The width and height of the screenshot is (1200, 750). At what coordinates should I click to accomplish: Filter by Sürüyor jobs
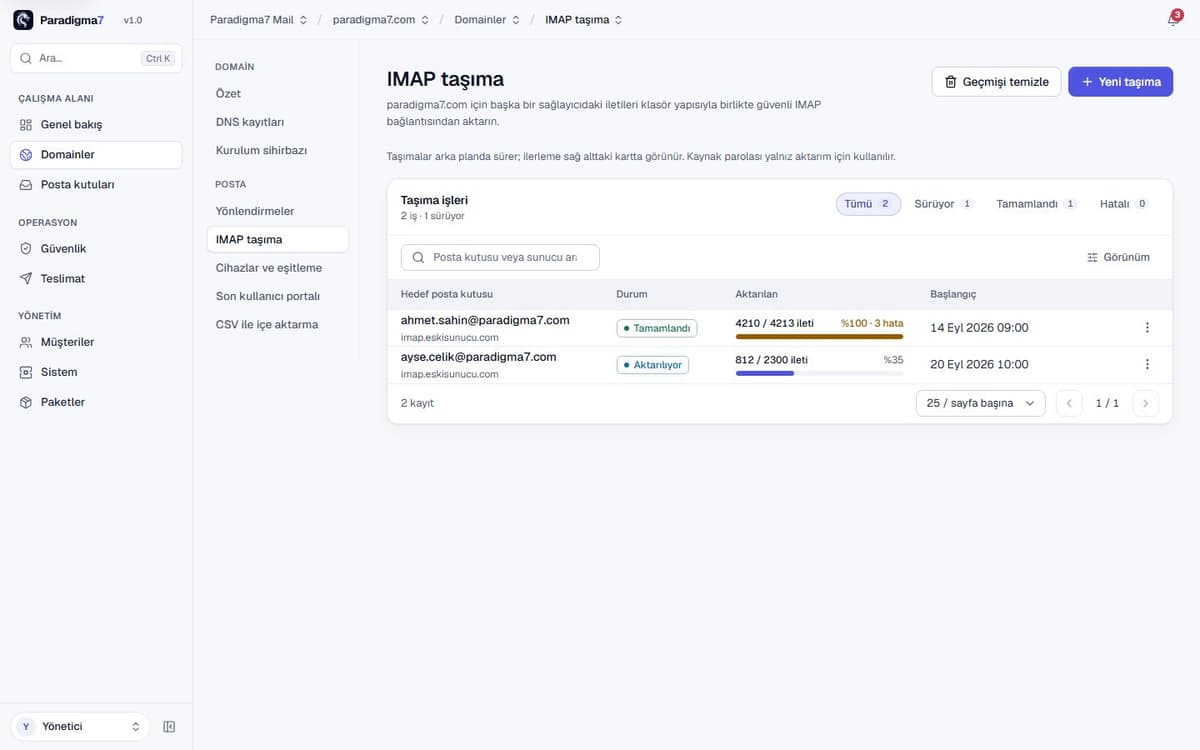tap(943, 204)
